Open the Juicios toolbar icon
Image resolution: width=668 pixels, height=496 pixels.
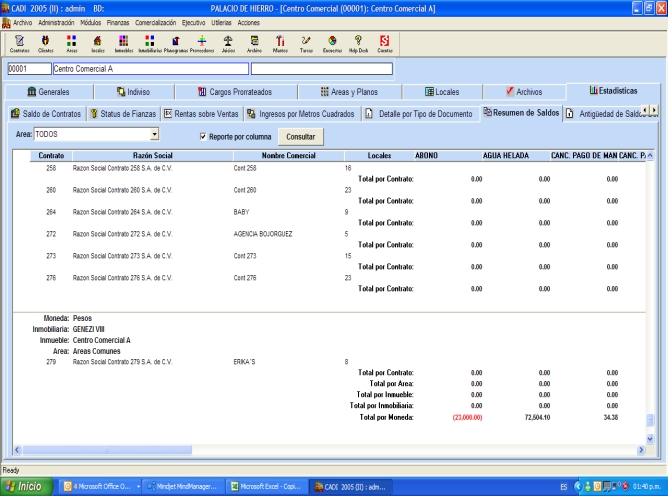point(227,43)
